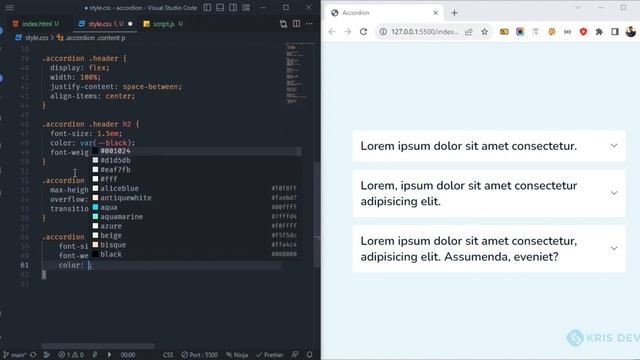Toggle primary sidebar layout icon in title bar
Screen dimensions: 640x360
(x=207, y=7)
